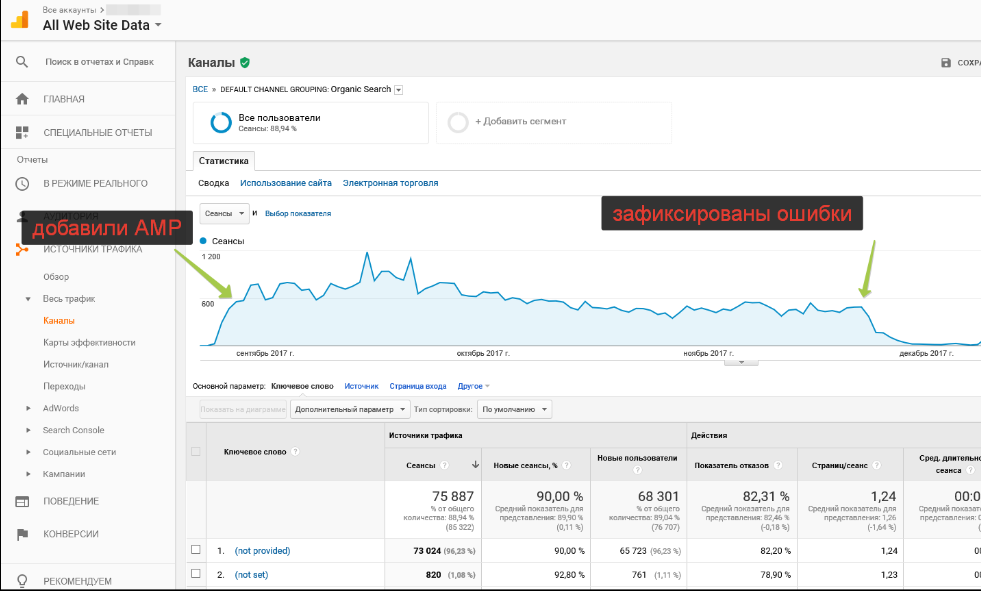Click the sort arrow in Сеансы column
The width and height of the screenshot is (981, 591).
(x=475, y=465)
